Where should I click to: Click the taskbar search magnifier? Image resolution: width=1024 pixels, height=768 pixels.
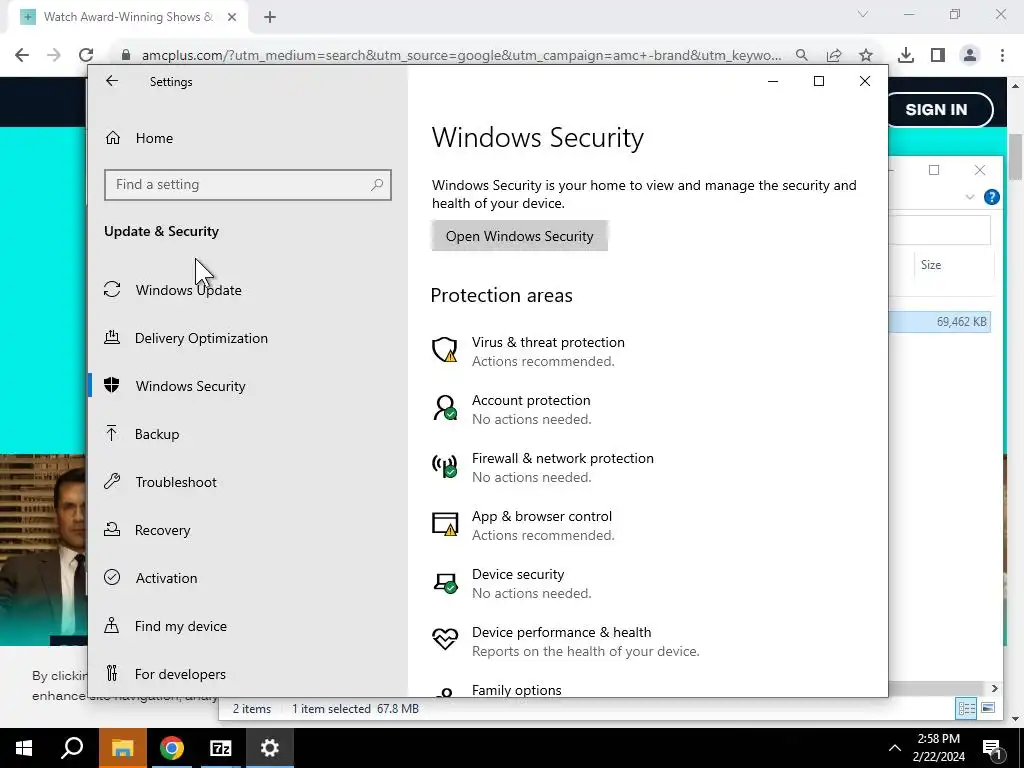72,748
